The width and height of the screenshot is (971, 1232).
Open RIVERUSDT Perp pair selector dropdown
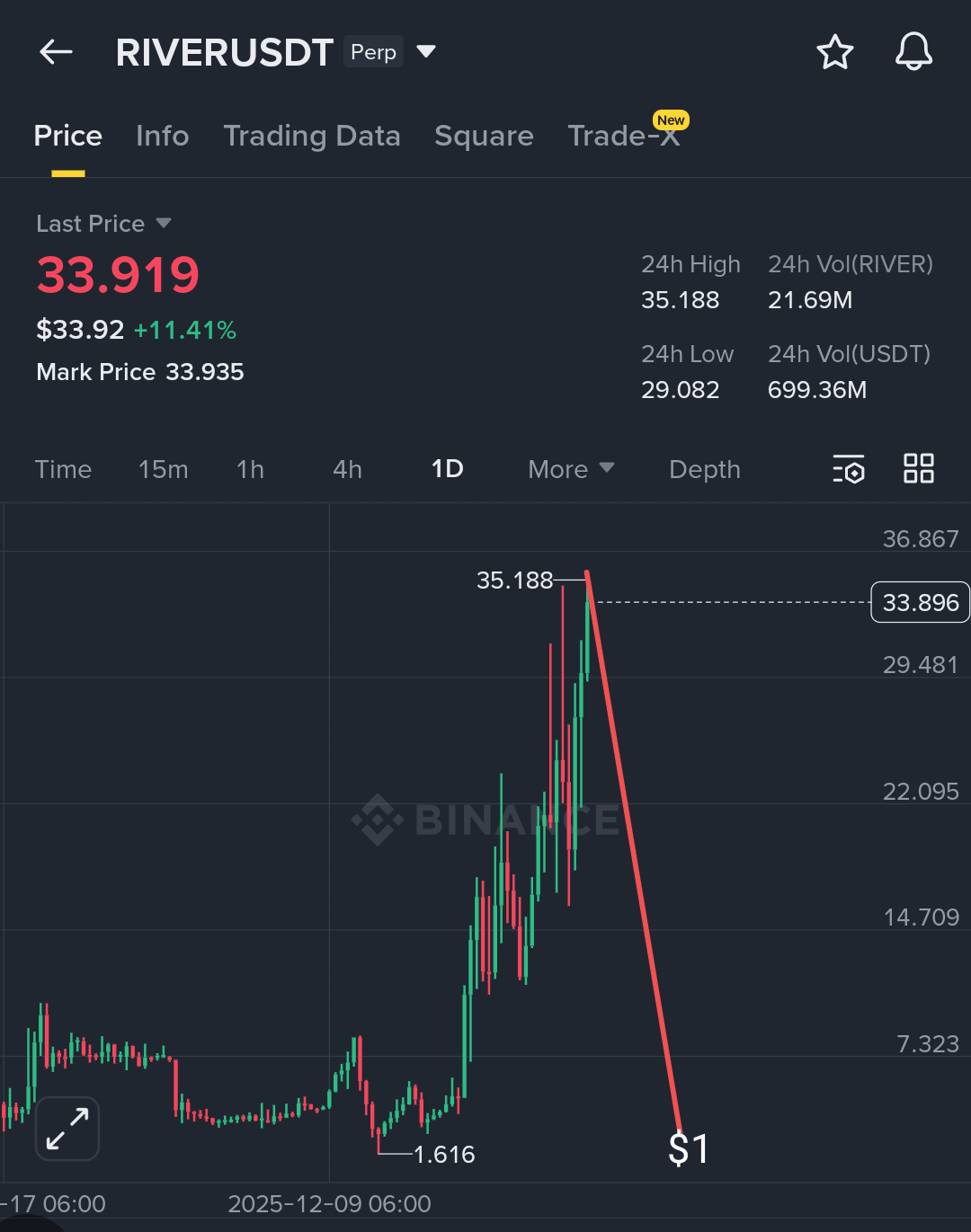pyautogui.click(x=426, y=52)
